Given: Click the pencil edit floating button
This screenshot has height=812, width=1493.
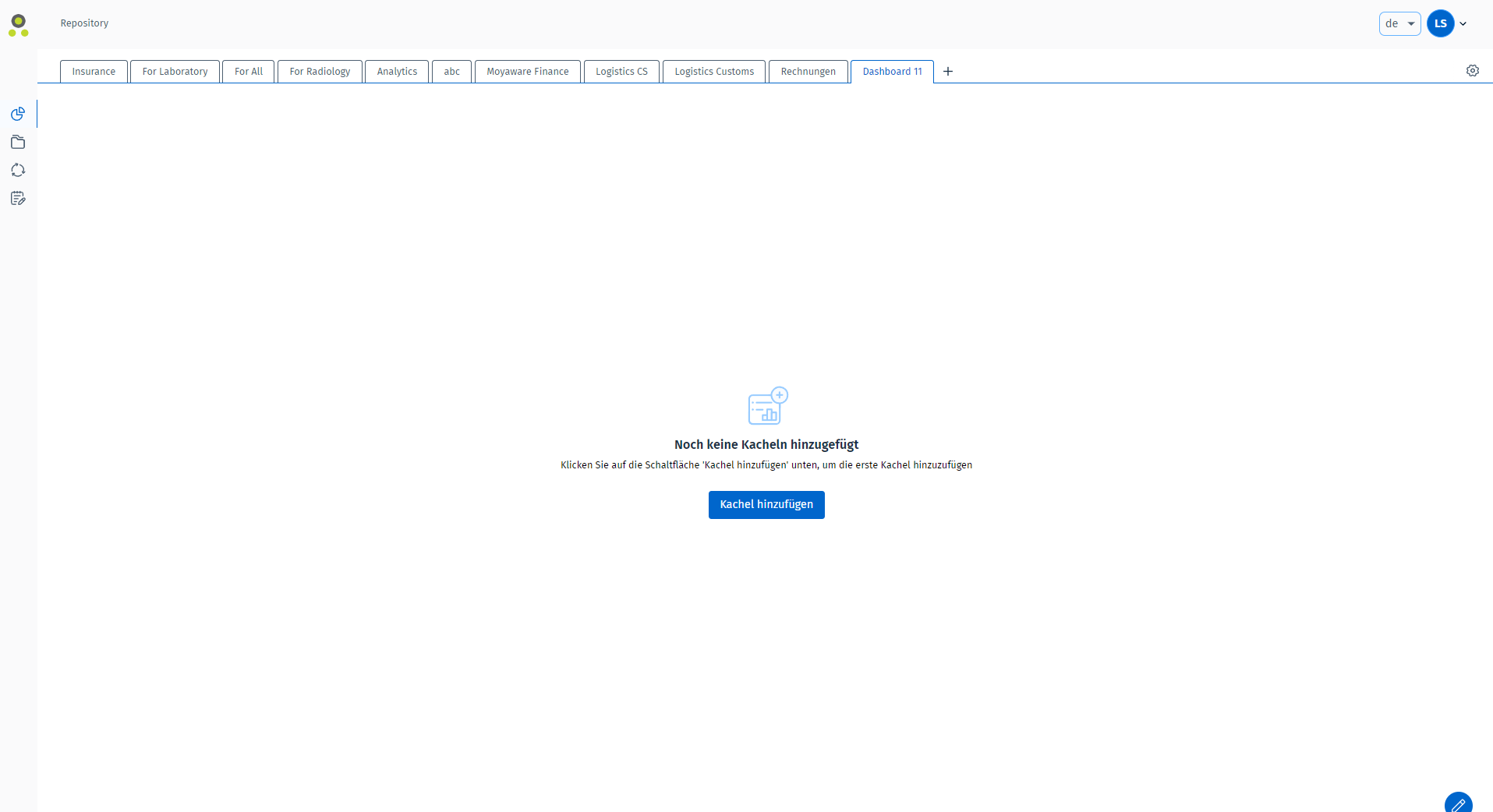Looking at the screenshot, I should (1458, 804).
